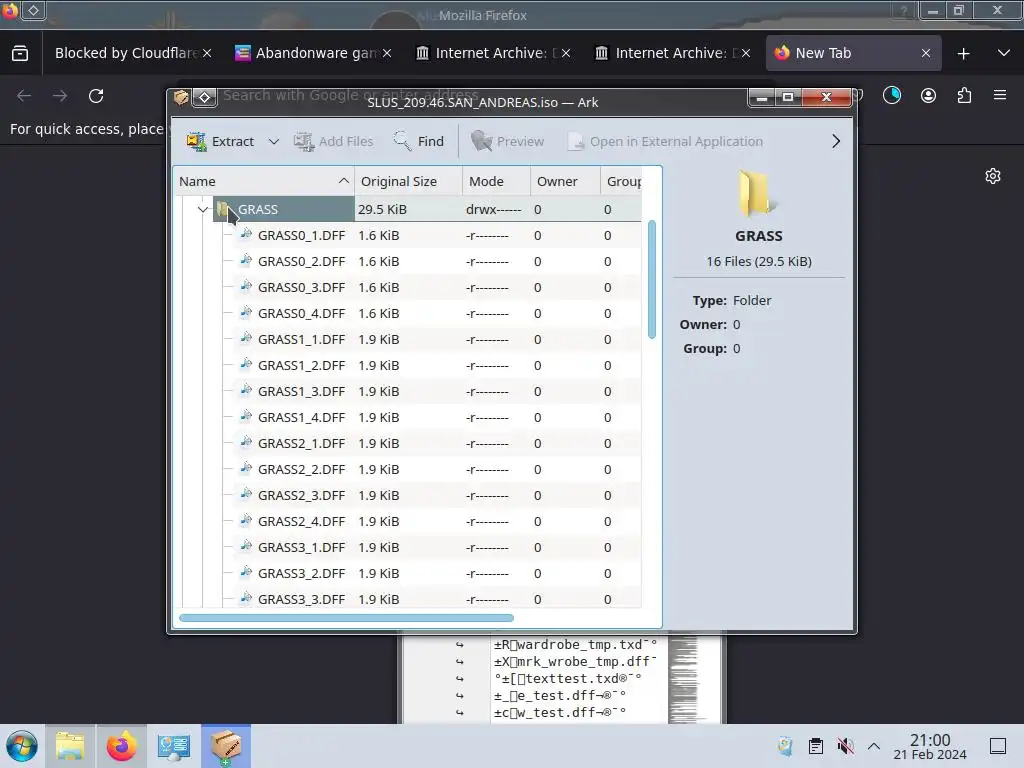
Task: Close the Blocked by Cloudflare tab
Action: (207, 54)
